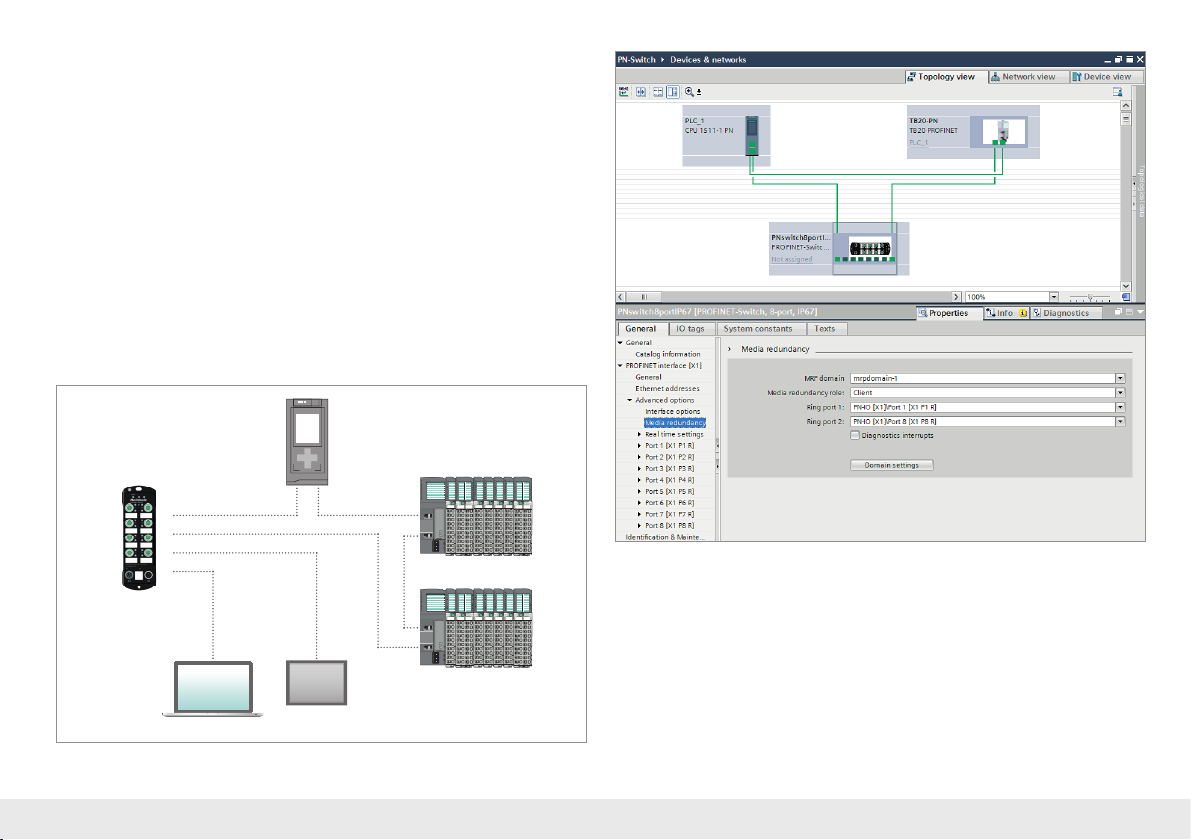The width and height of the screenshot is (1192, 840).
Task: Select the PLC_1 CPU 1511-1 PN device image
Action: pos(752,135)
